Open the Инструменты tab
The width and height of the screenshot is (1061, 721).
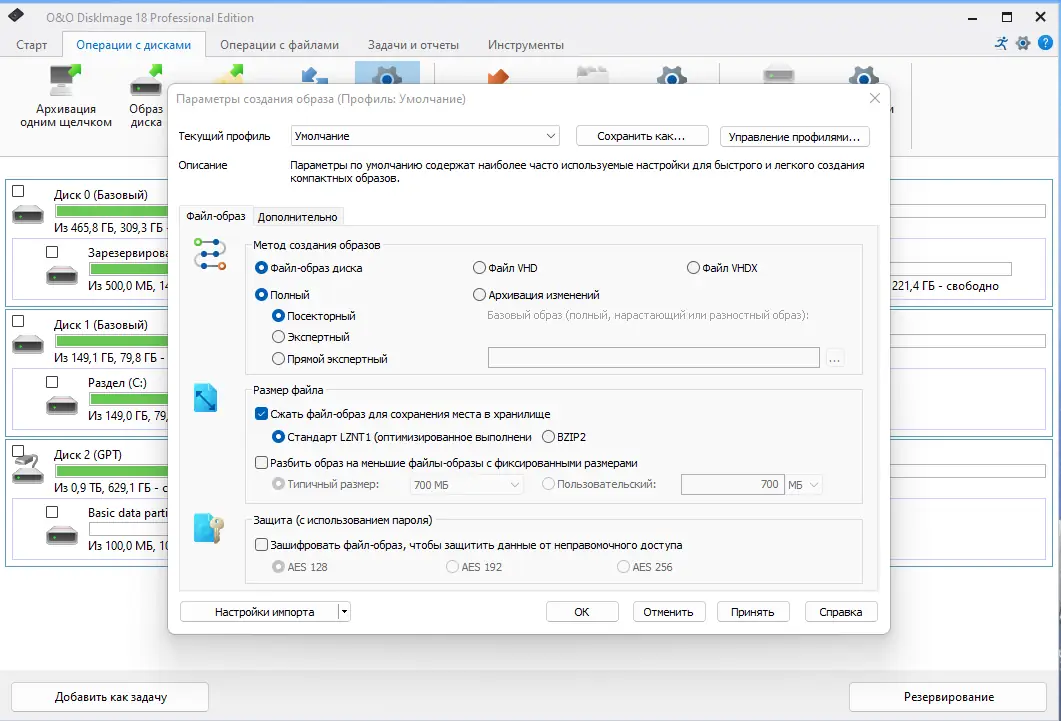coord(526,45)
